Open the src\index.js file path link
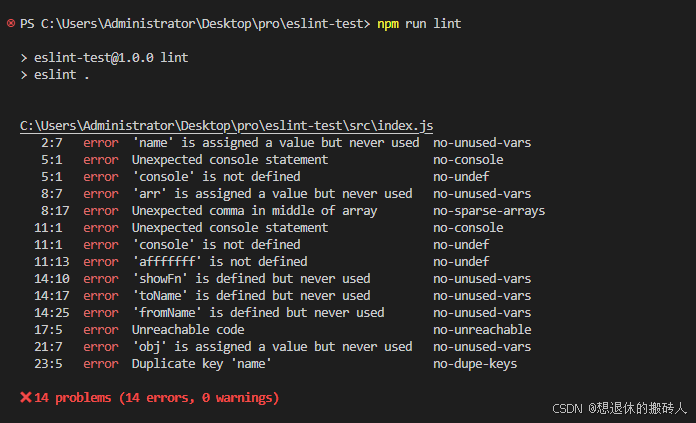Viewport: 696px width, 423px height. (x=226, y=126)
